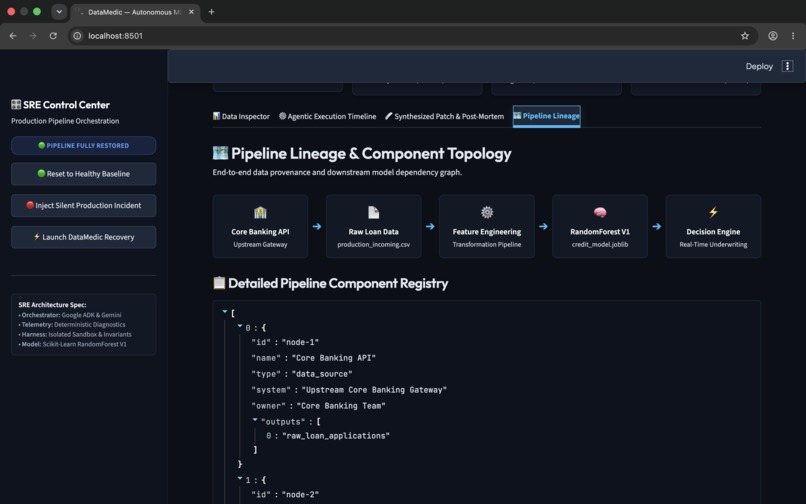The image size is (806, 504).
Task: Click the Raw Loan Data document icon
Action: point(374,212)
